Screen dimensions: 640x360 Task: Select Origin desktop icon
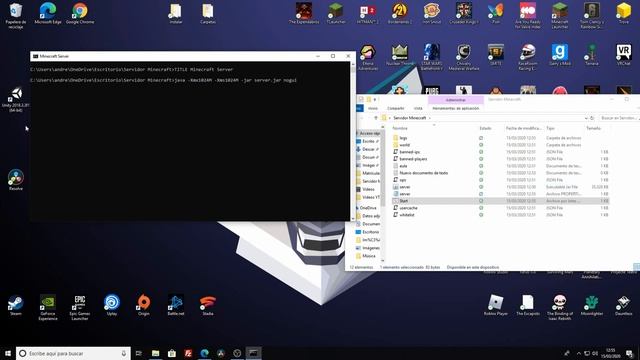tap(144, 305)
